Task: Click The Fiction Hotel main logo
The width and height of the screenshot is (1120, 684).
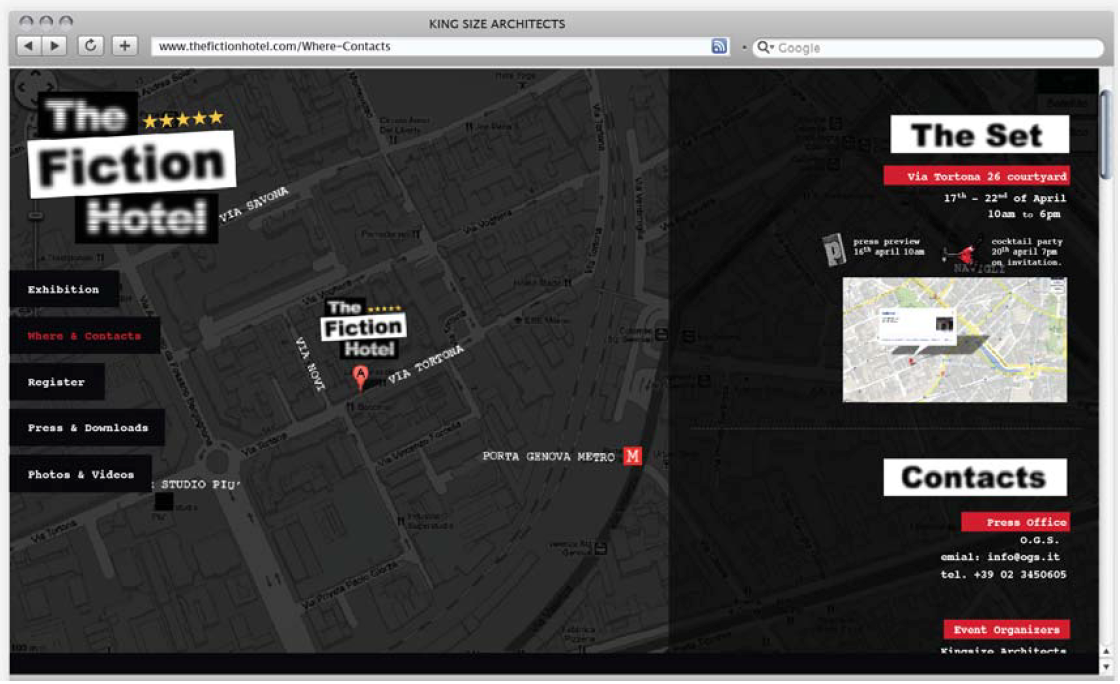Action: pyautogui.click(x=132, y=168)
